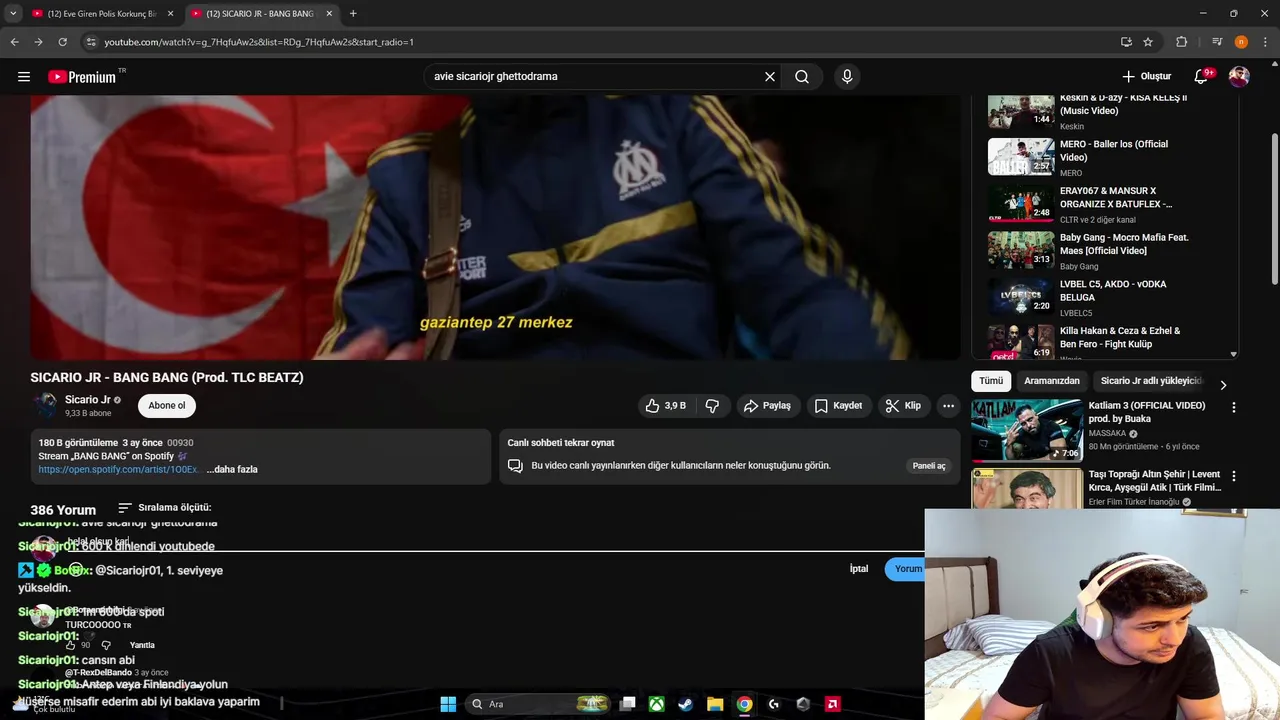Bookmark this page with the star icon
The width and height of the screenshot is (1280, 720).
point(1148,42)
